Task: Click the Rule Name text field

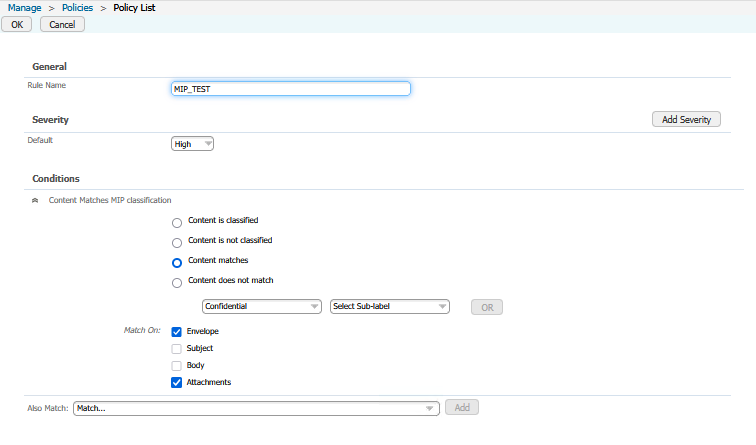Action: [291, 88]
